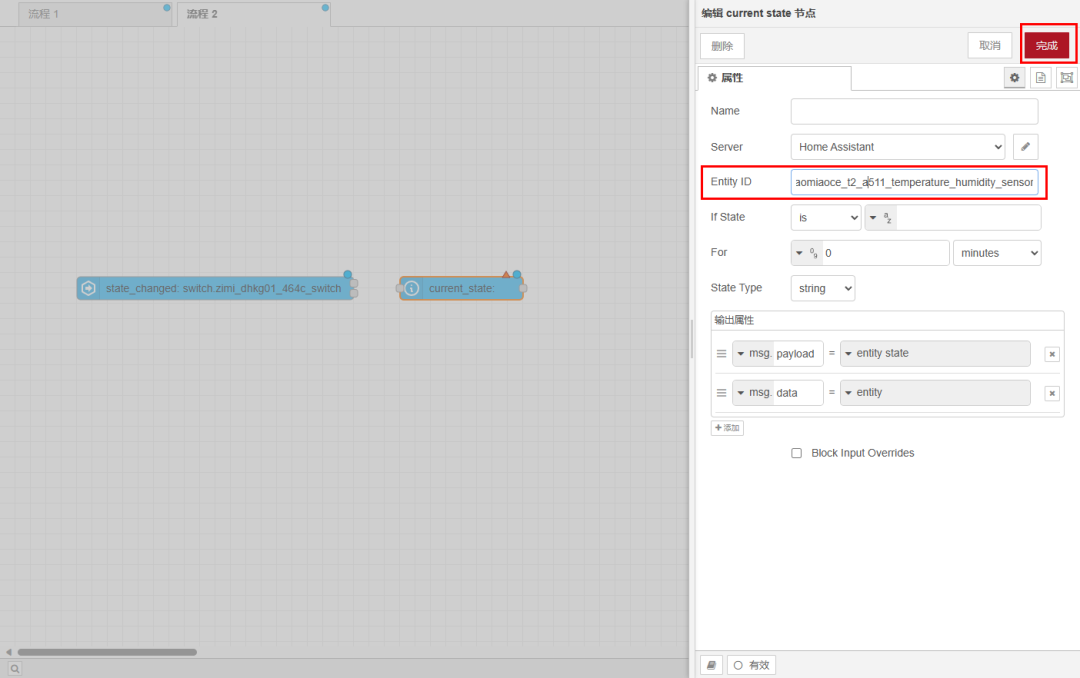The width and height of the screenshot is (1080, 678).
Task: Open the State Type string dropdown
Action: tap(822, 288)
